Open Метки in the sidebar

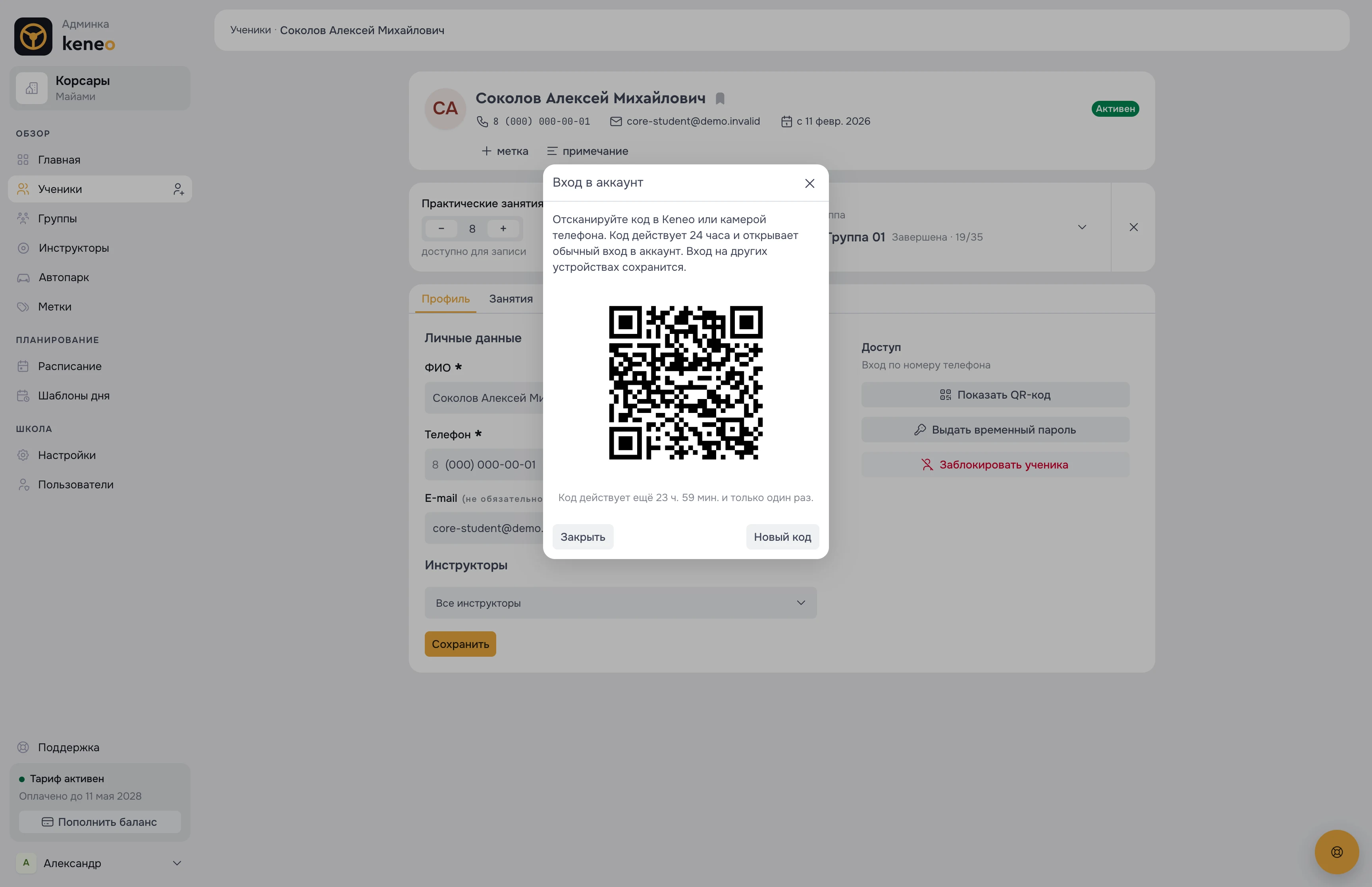[100, 307]
